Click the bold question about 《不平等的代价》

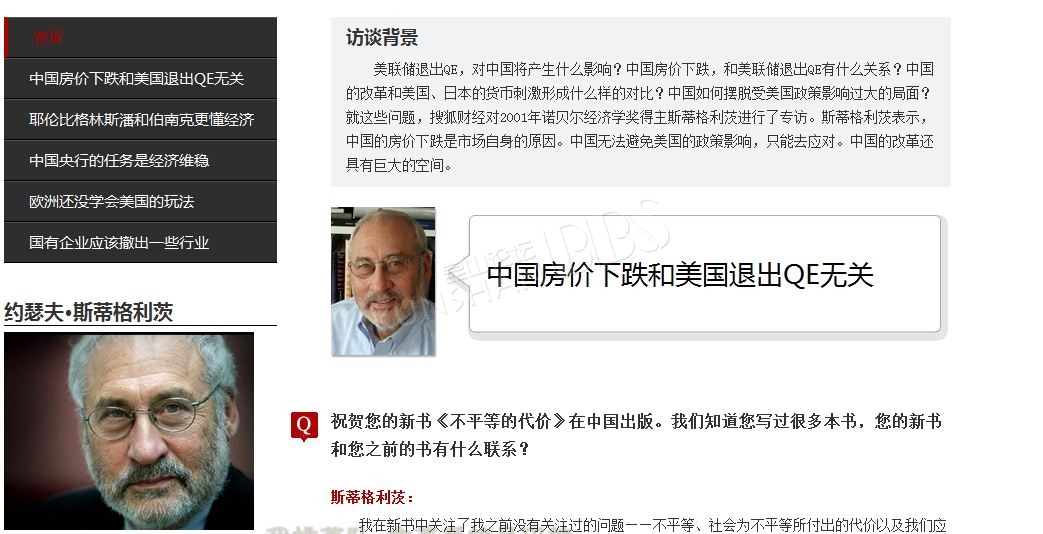pyautogui.click(x=635, y=435)
